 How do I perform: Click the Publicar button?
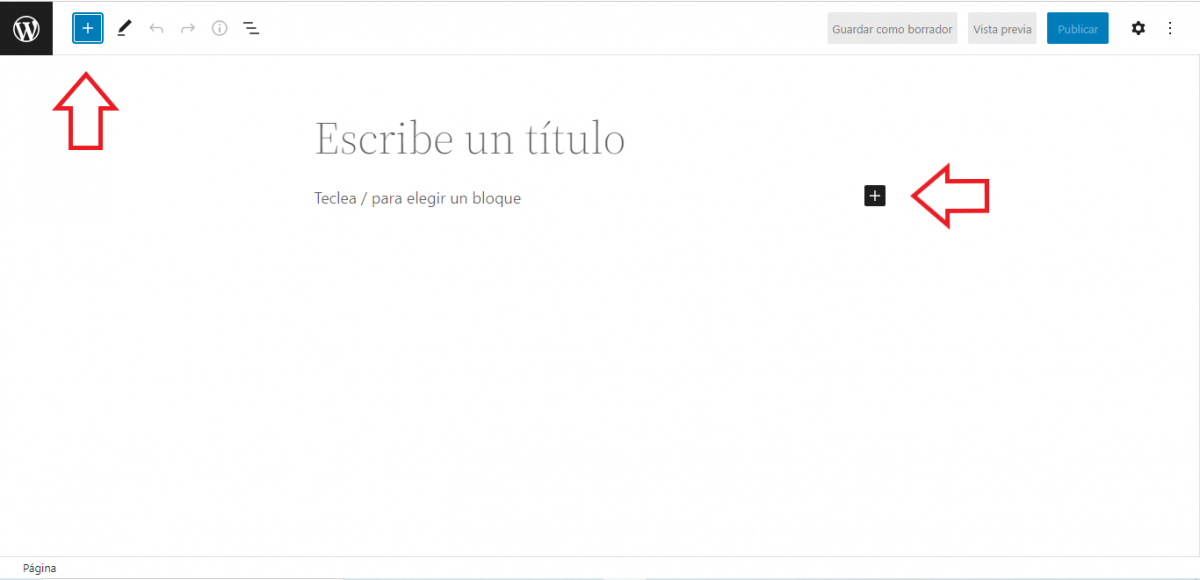(1077, 29)
